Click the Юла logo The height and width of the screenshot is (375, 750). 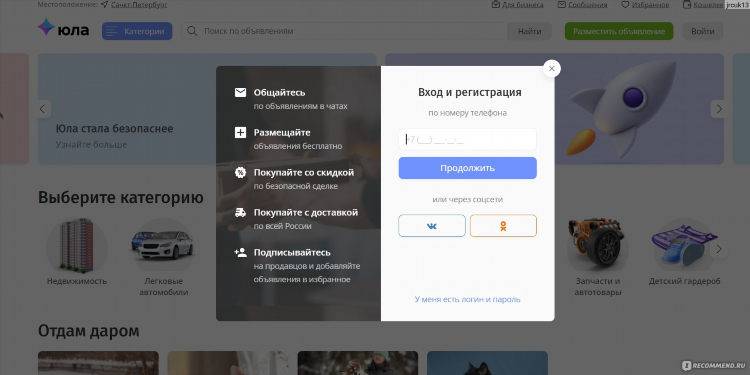coord(63,29)
